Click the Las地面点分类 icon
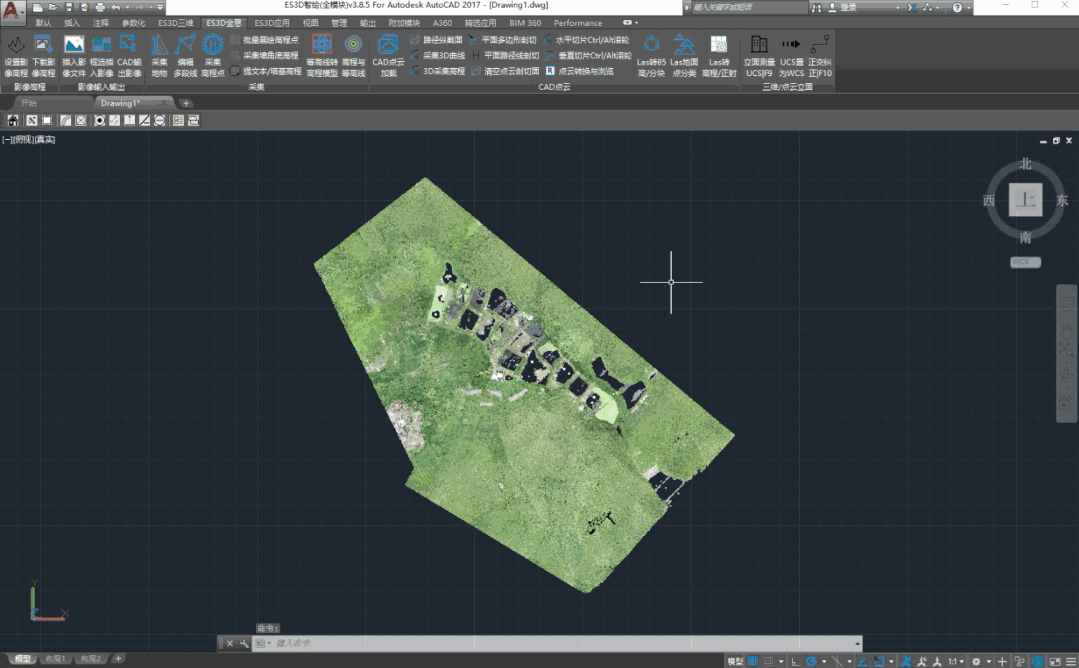Image resolution: width=1079 pixels, height=668 pixels. [684, 56]
